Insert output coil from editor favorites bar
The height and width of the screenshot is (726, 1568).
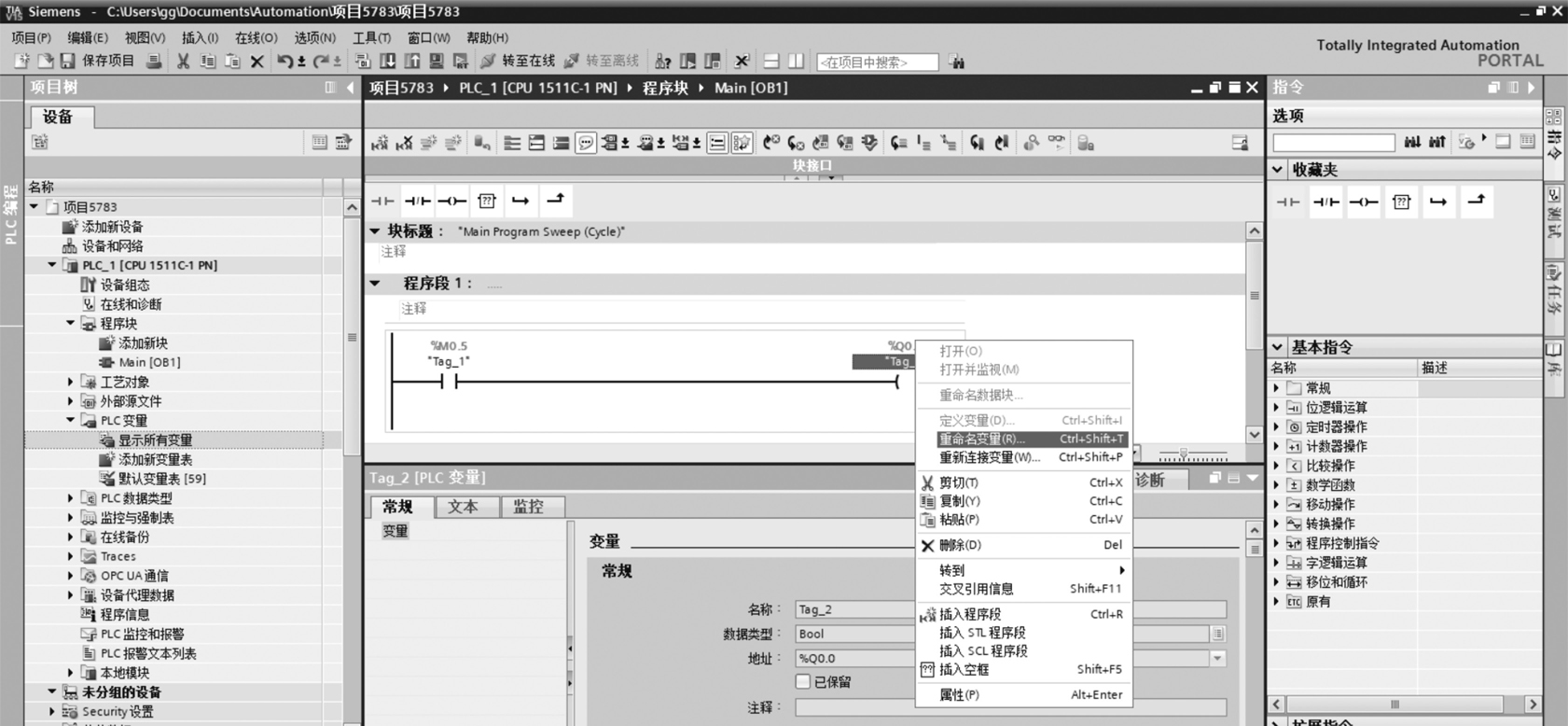pos(451,201)
